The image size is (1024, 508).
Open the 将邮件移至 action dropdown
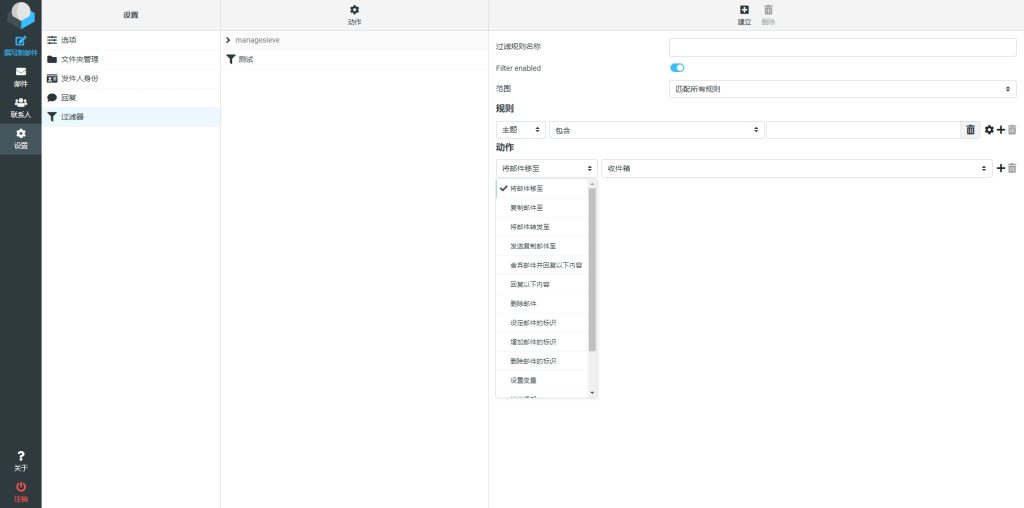pos(547,168)
